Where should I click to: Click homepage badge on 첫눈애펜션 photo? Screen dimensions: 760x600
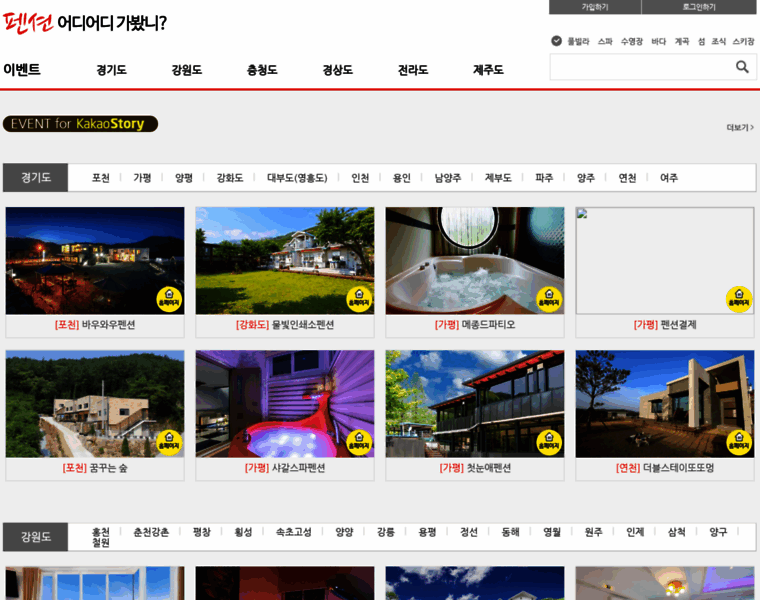click(x=549, y=442)
